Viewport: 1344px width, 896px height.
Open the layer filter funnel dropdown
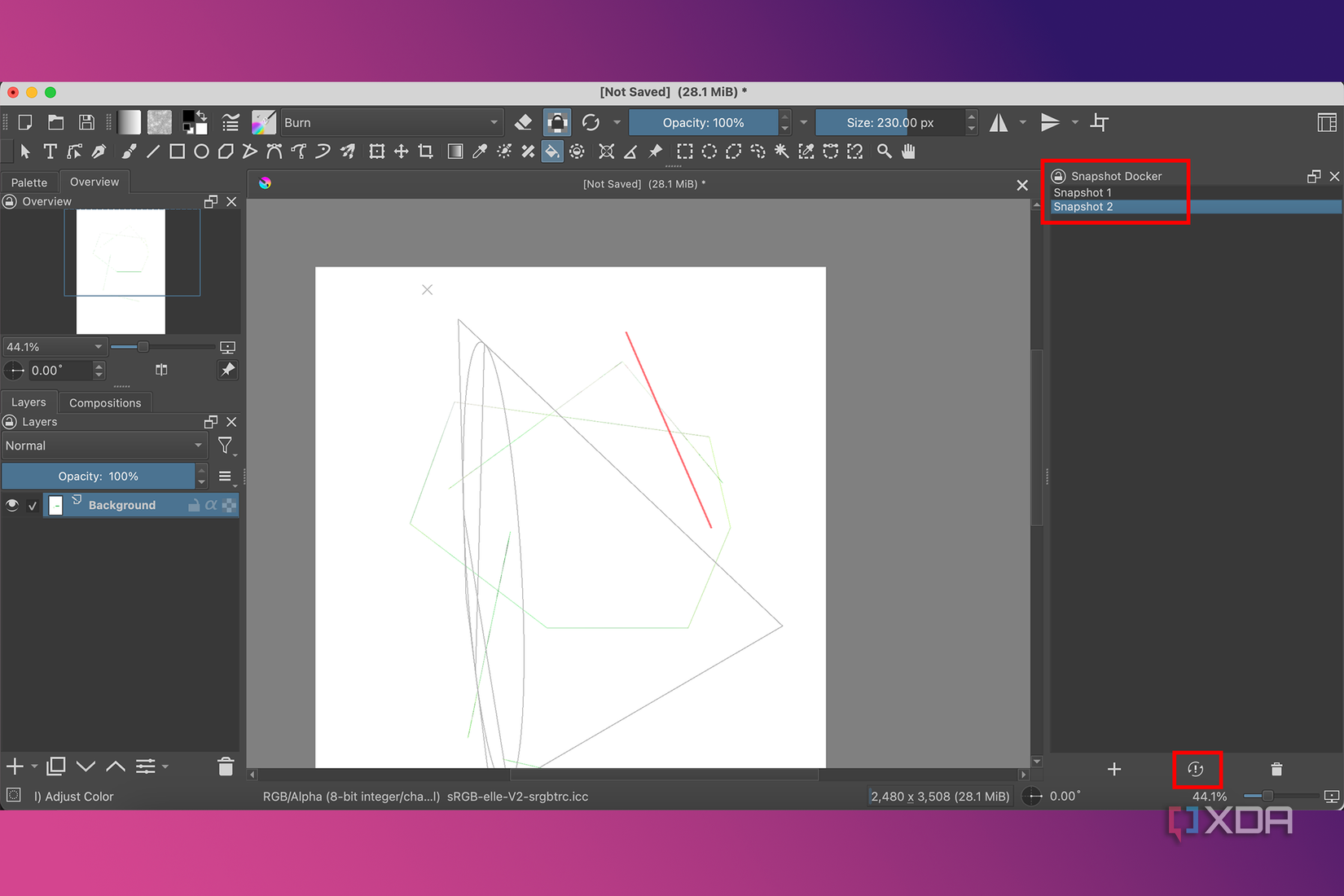coord(226,446)
